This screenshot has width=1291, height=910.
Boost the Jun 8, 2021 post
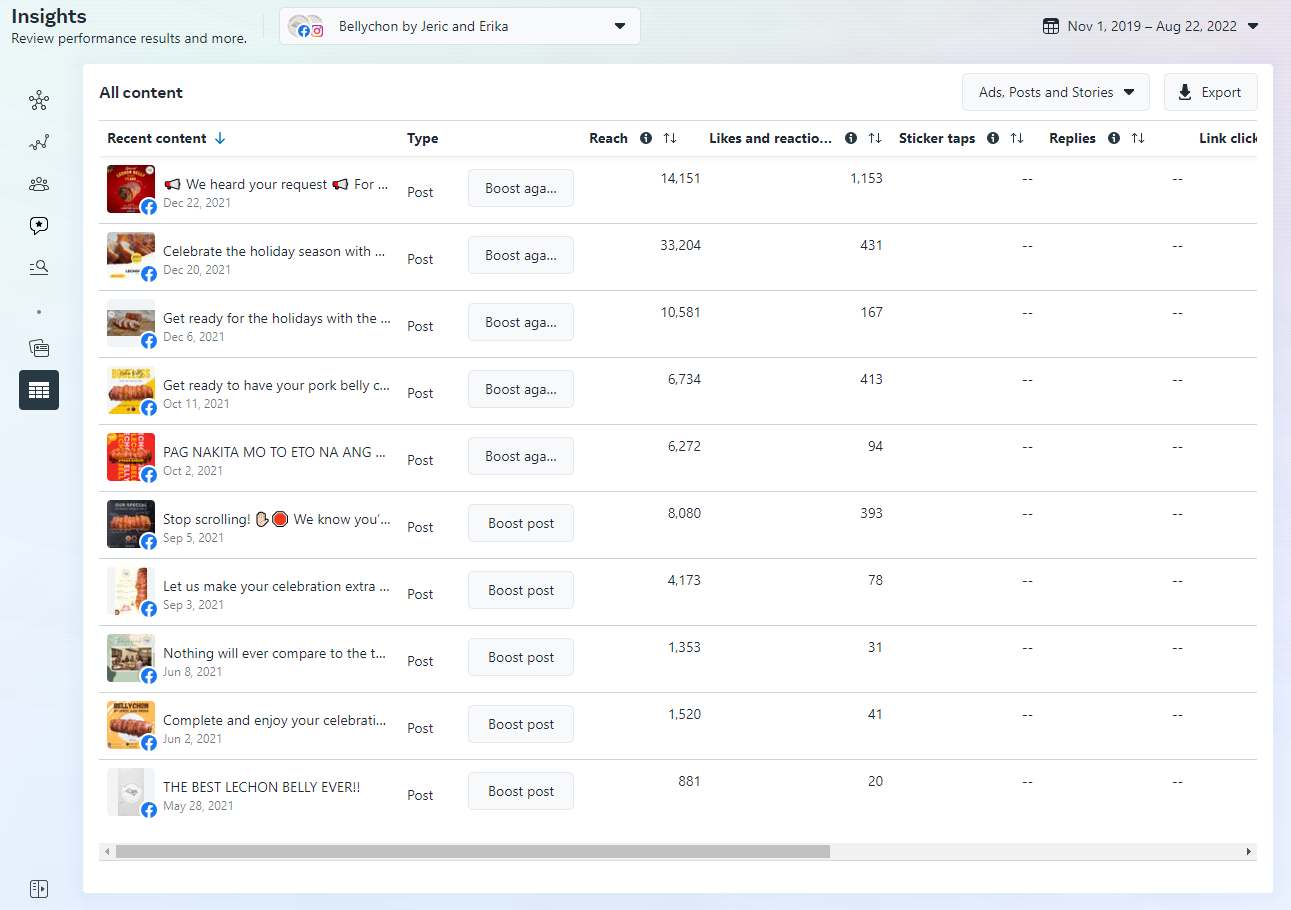click(x=521, y=657)
